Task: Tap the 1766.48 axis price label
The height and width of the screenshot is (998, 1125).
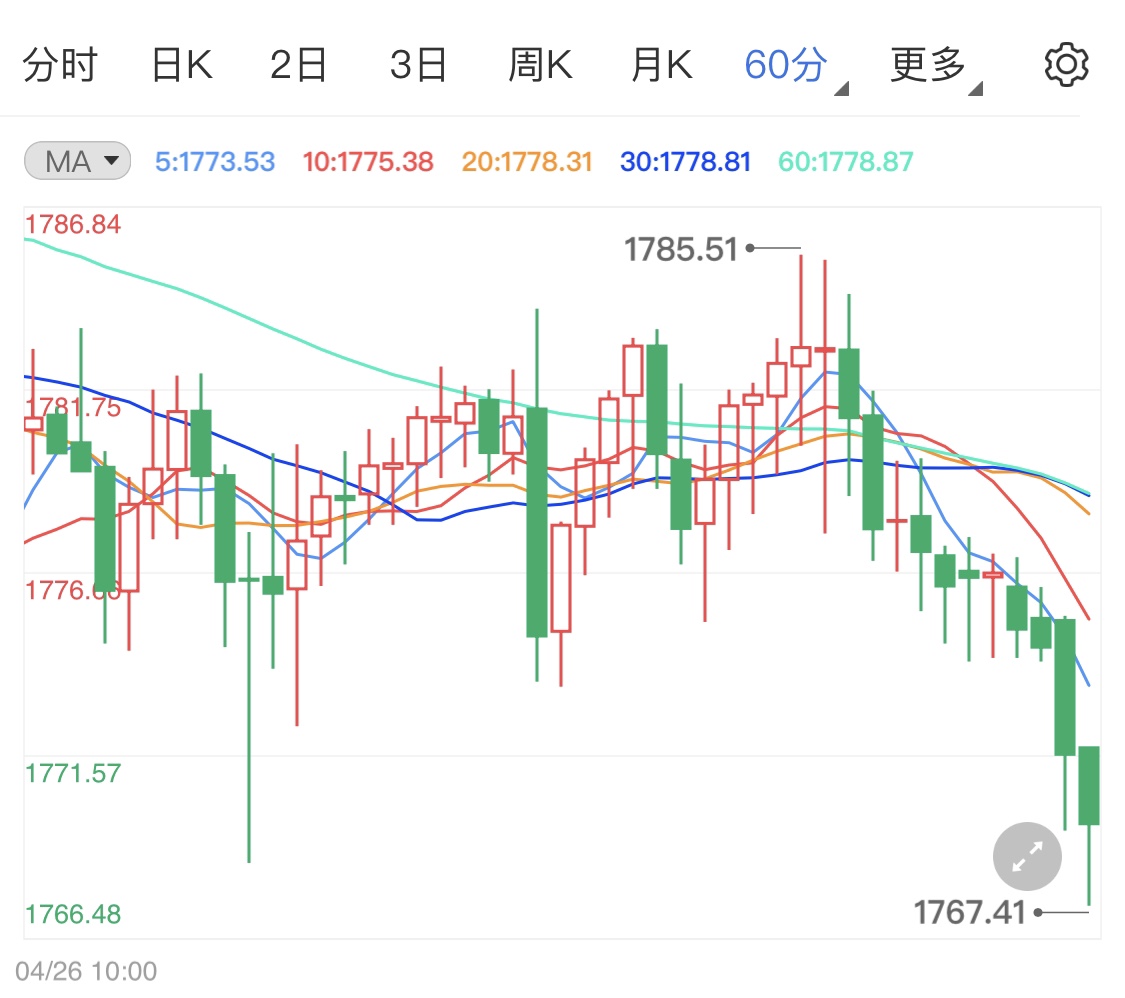Action: pyautogui.click(x=73, y=914)
